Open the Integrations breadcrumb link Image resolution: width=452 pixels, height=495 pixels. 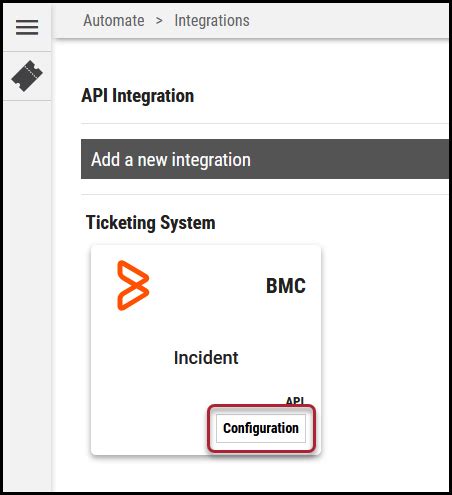click(212, 21)
